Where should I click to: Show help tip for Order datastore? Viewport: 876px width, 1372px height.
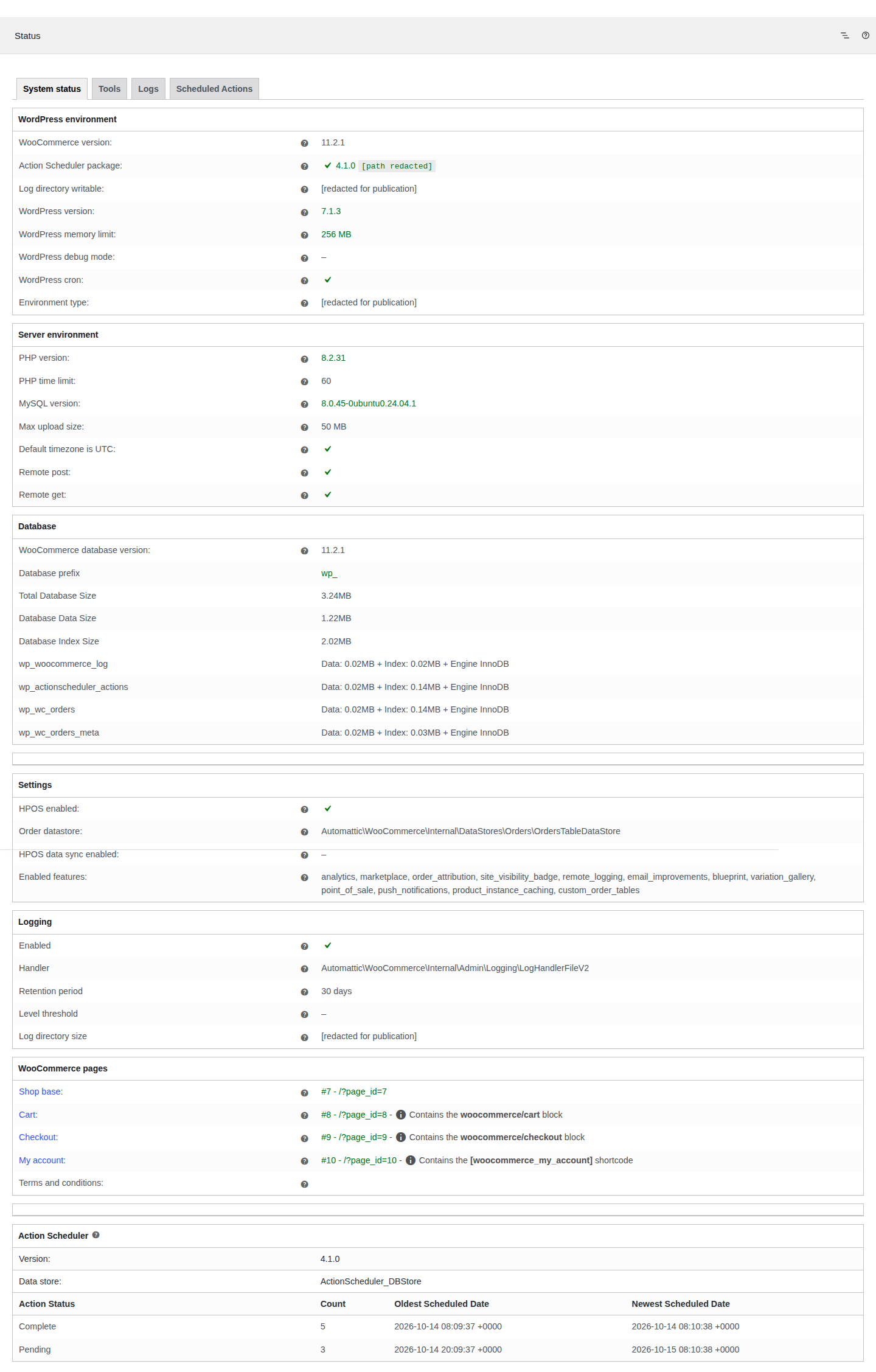click(304, 832)
